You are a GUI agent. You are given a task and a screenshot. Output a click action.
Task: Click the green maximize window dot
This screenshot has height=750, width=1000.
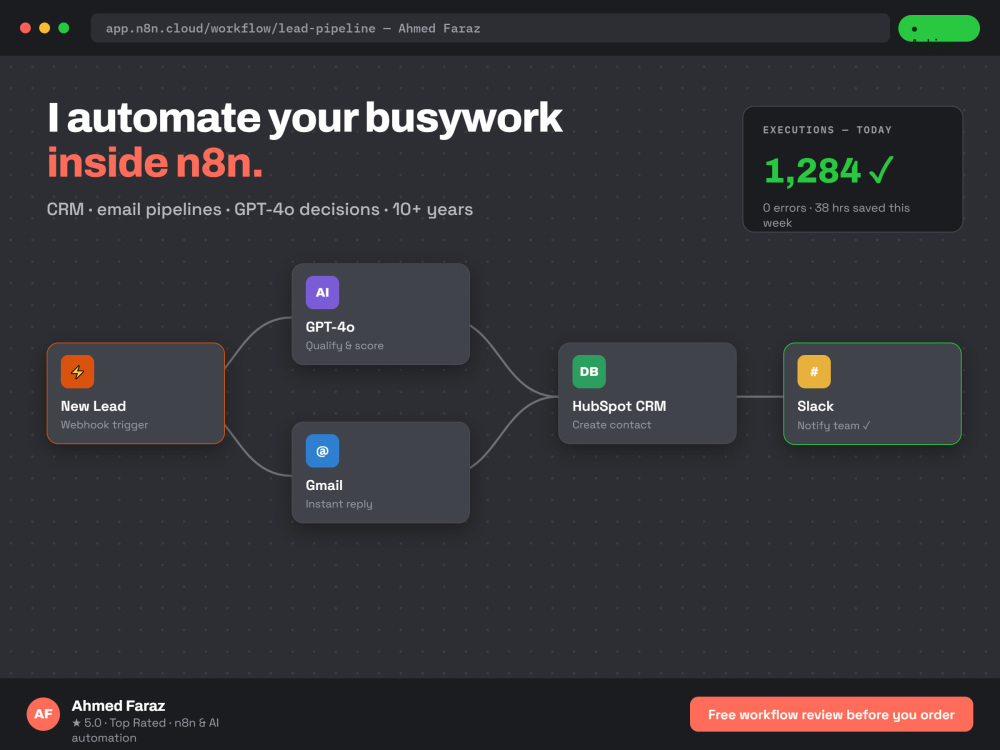pyautogui.click(x=64, y=28)
